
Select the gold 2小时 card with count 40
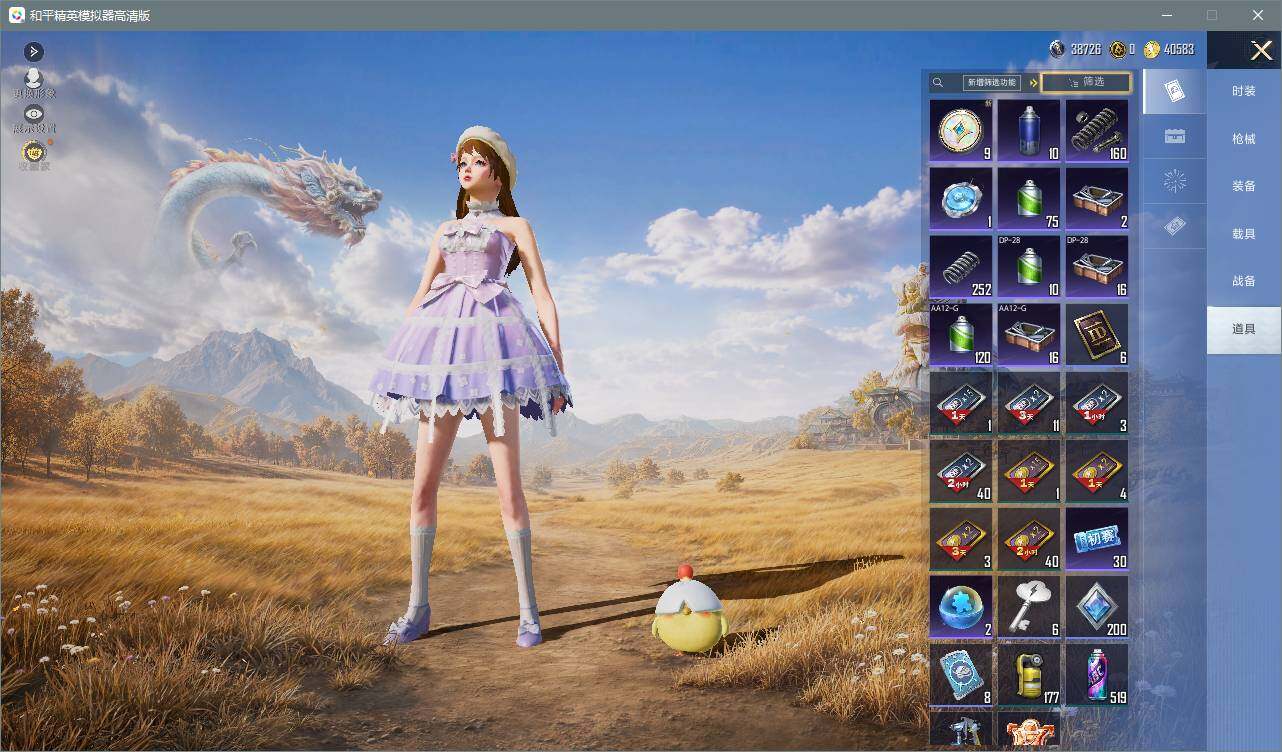[1029, 539]
